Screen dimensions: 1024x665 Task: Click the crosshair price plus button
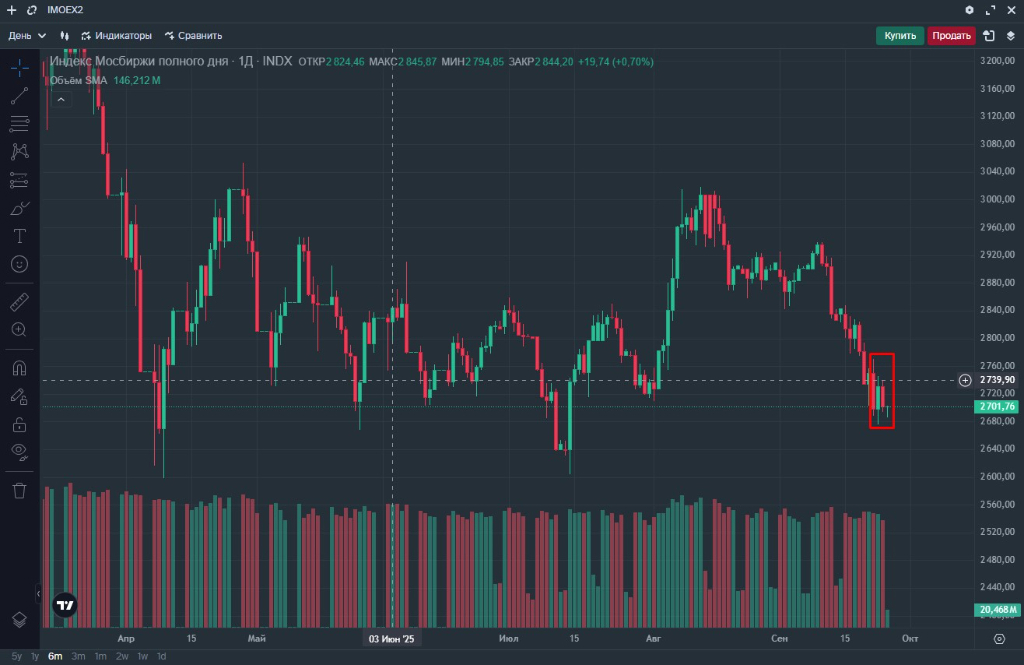[x=964, y=380]
